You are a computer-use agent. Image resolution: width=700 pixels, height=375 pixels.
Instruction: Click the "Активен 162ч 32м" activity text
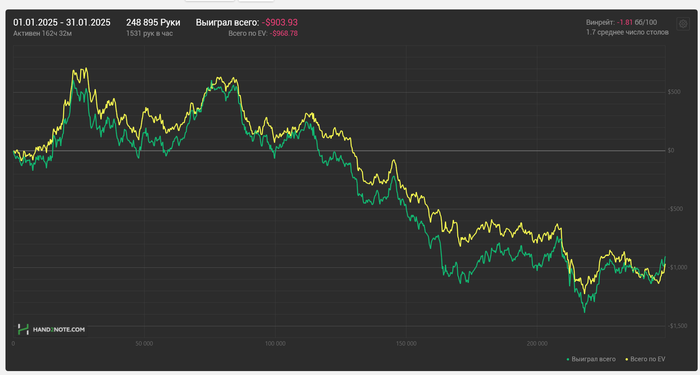click(42, 33)
